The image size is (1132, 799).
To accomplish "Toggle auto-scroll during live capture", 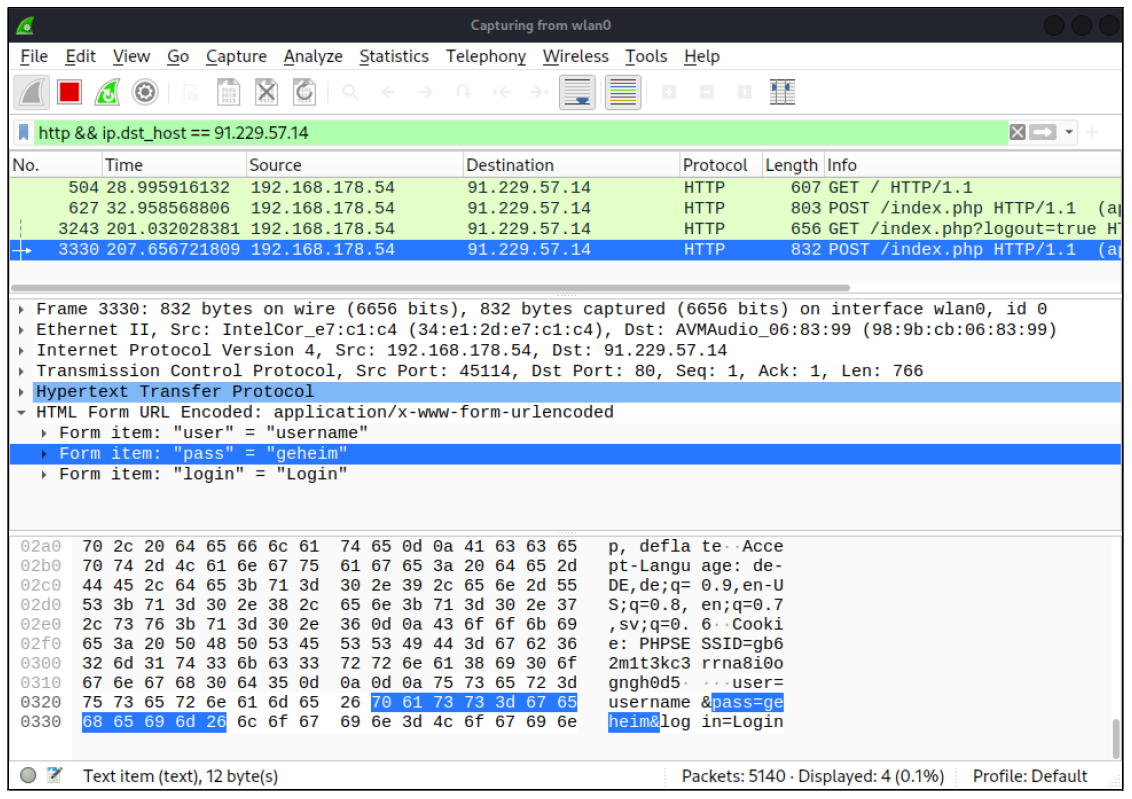I will coord(578,91).
